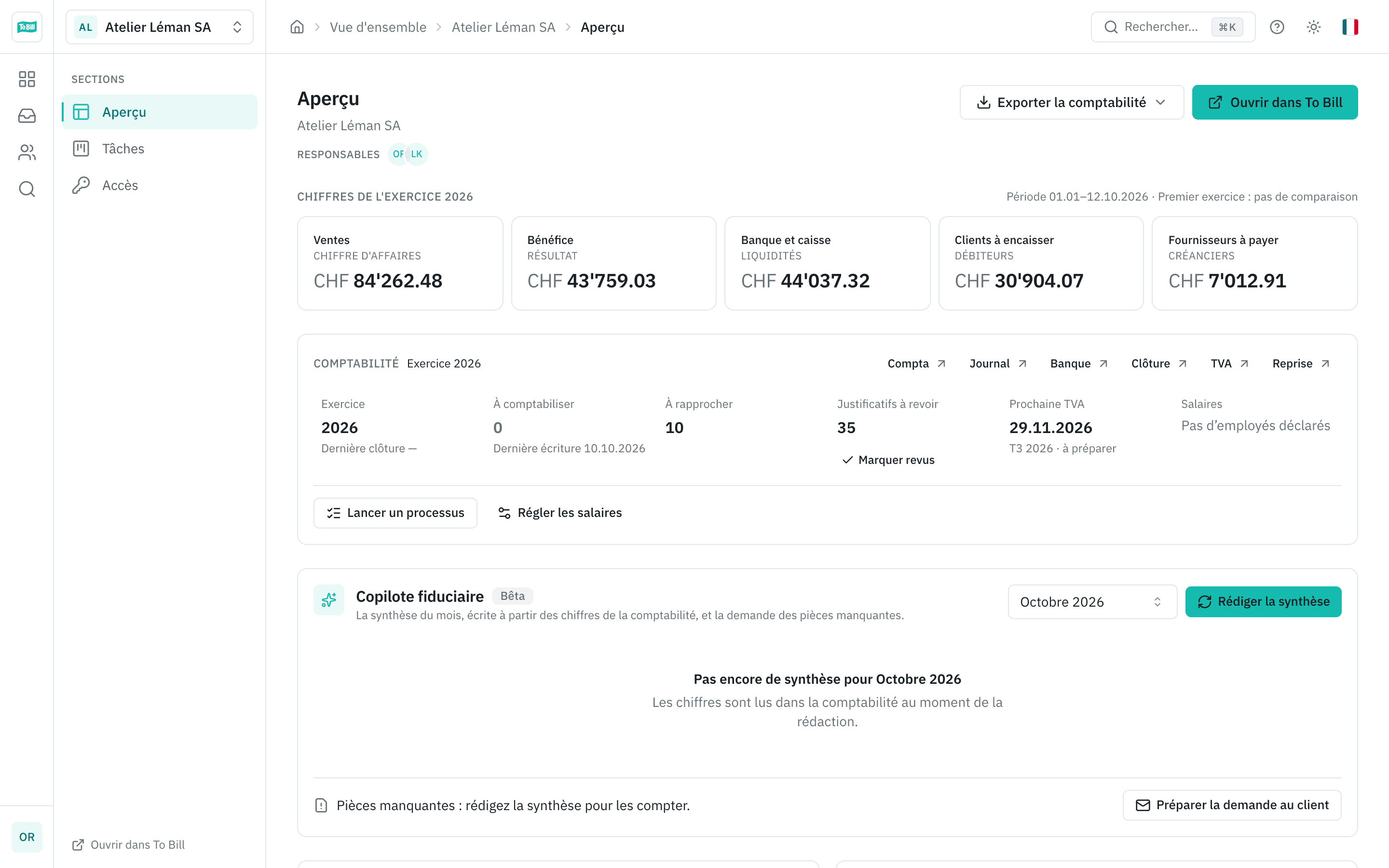Click Marquer revus under Justificatifs
The height and width of the screenshot is (868, 1389).
(x=888, y=460)
